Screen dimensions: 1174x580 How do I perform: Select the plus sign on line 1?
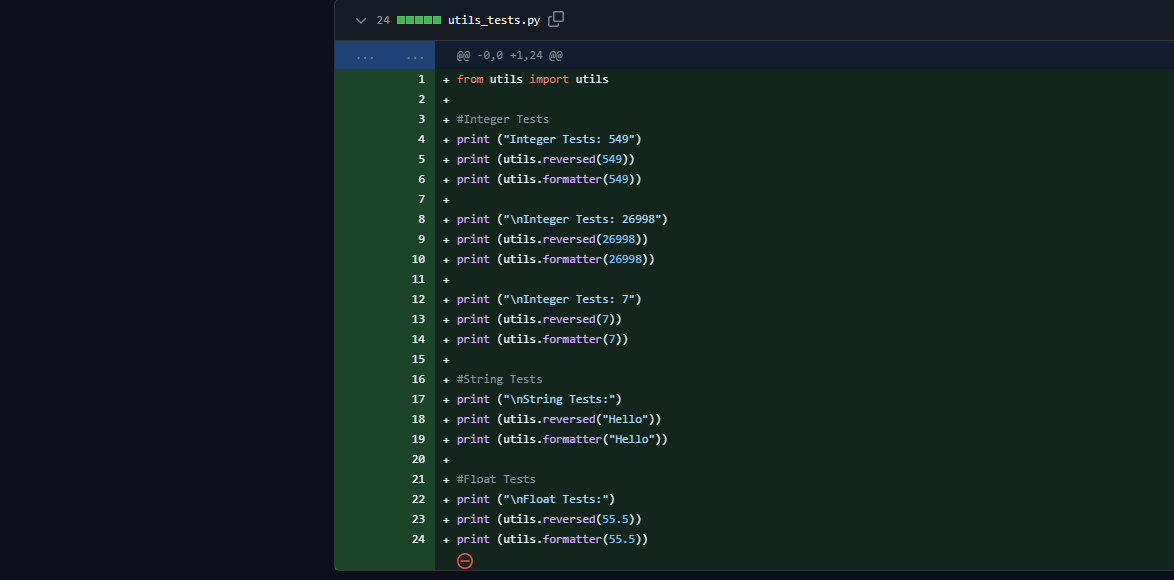(x=444, y=79)
